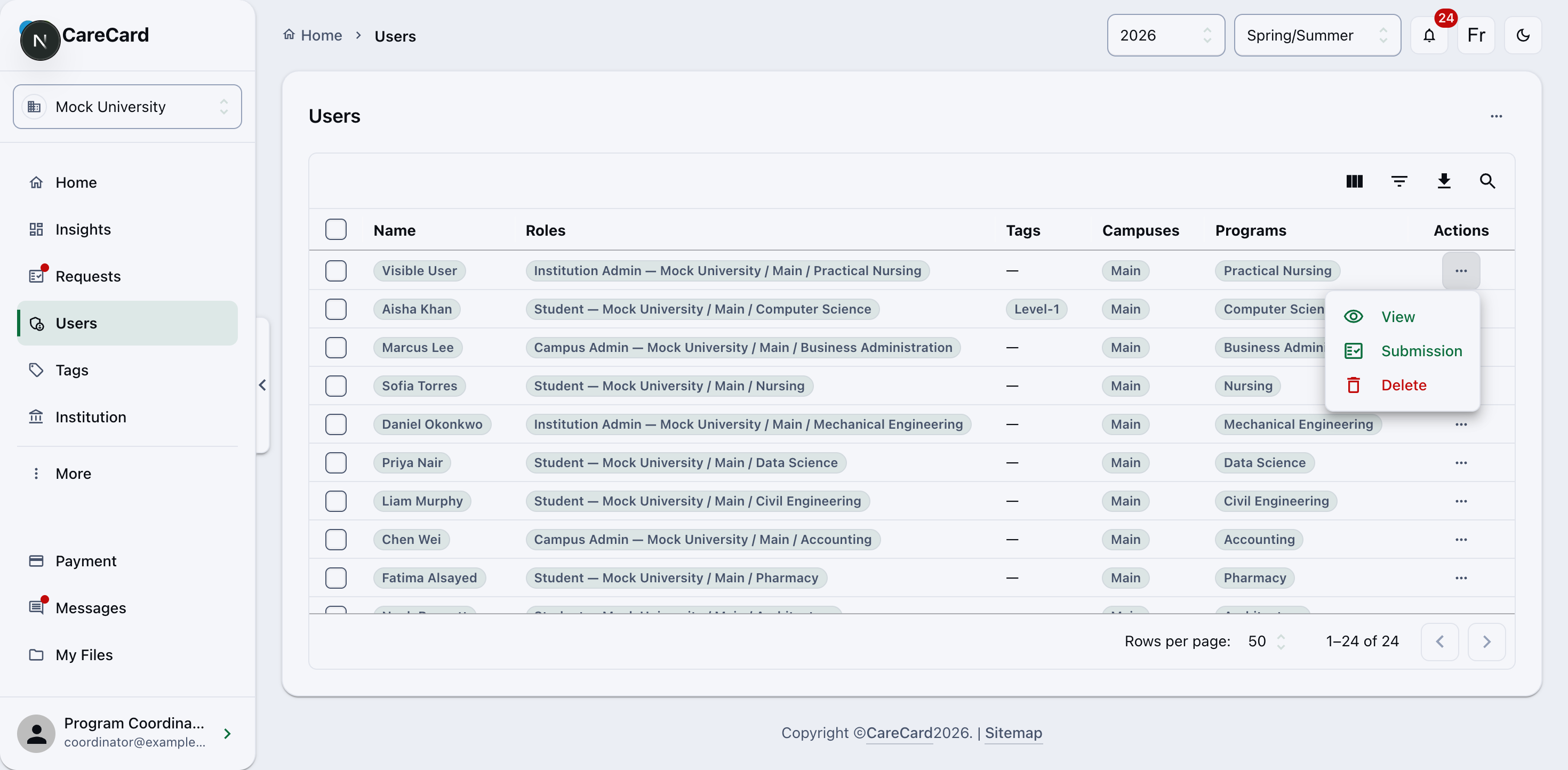The height and width of the screenshot is (770, 1568).
Task: Open the Spring/Summer term dropdown
Action: pos(1317,35)
